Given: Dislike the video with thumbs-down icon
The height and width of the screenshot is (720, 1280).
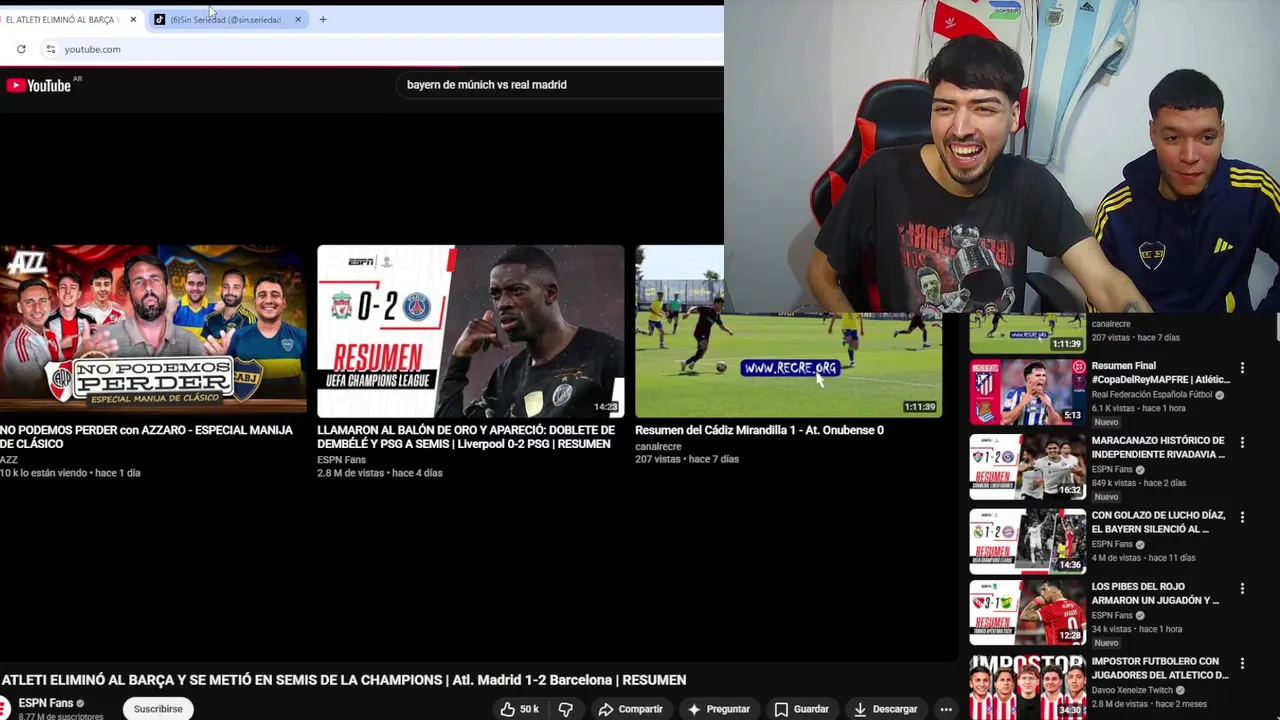Looking at the screenshot, I should [x=566, y=709].
